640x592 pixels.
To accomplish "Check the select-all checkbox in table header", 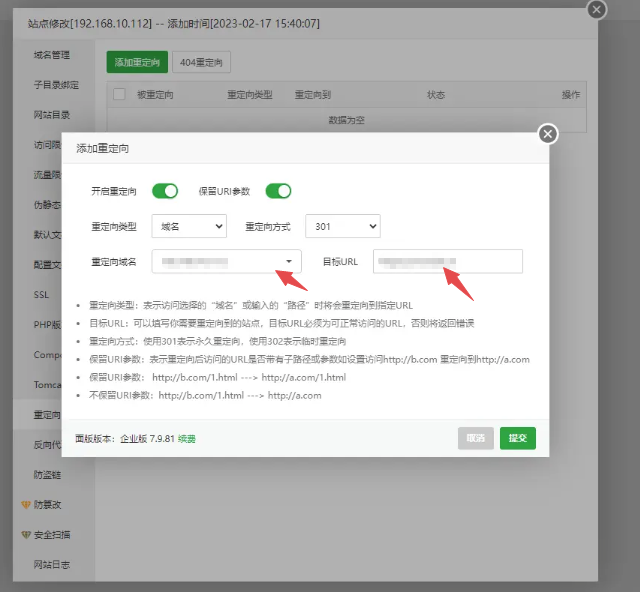I will click(x=119, y=94).
